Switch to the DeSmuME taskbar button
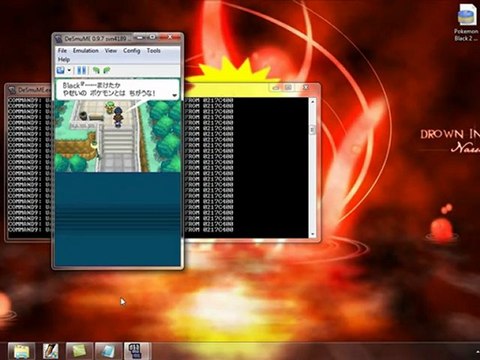The image size is (480, 360). [137, 351]
